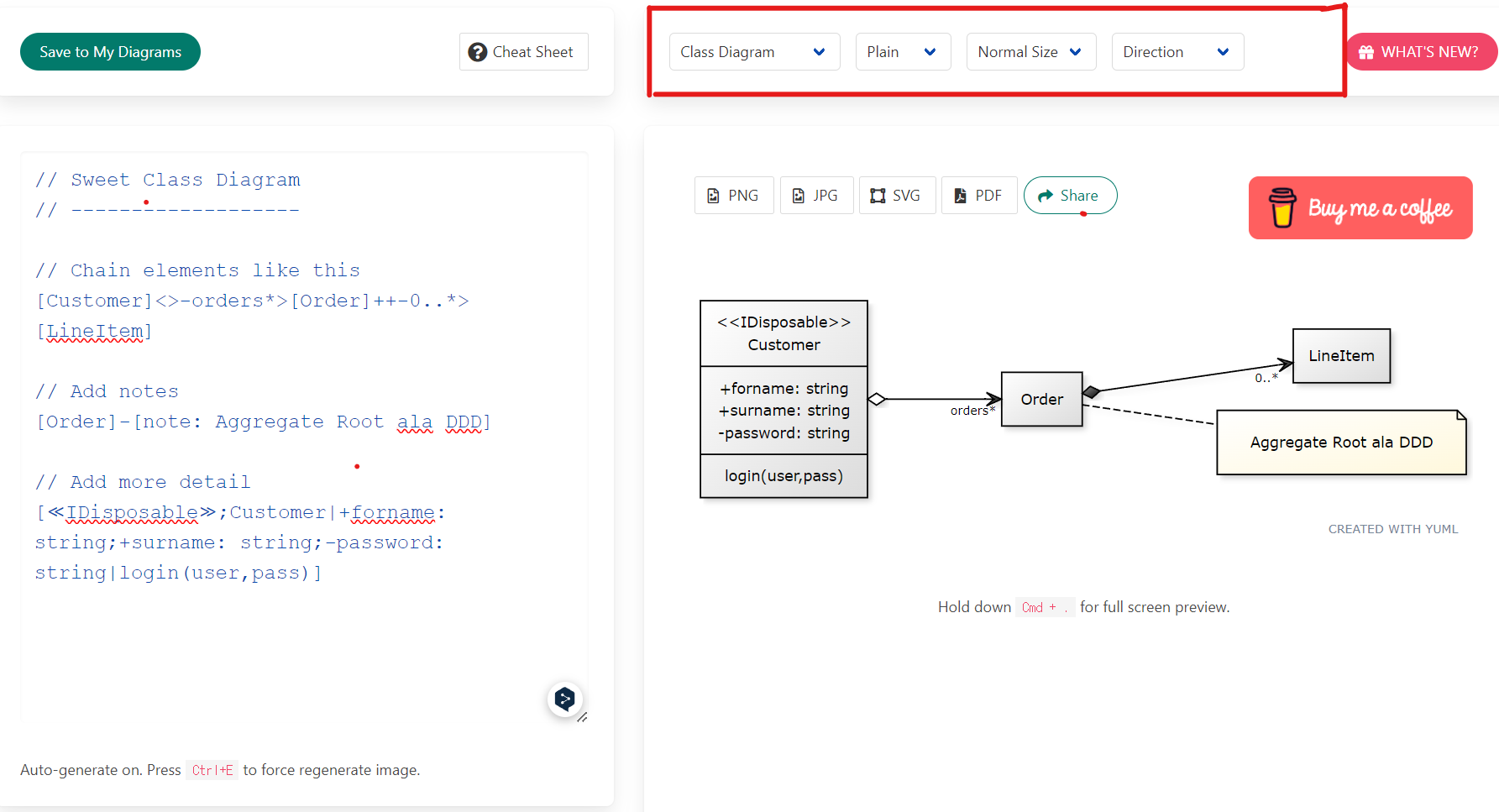Click the Order box in diagram
The image size is (1499, 812).
tap(1041, 399)
